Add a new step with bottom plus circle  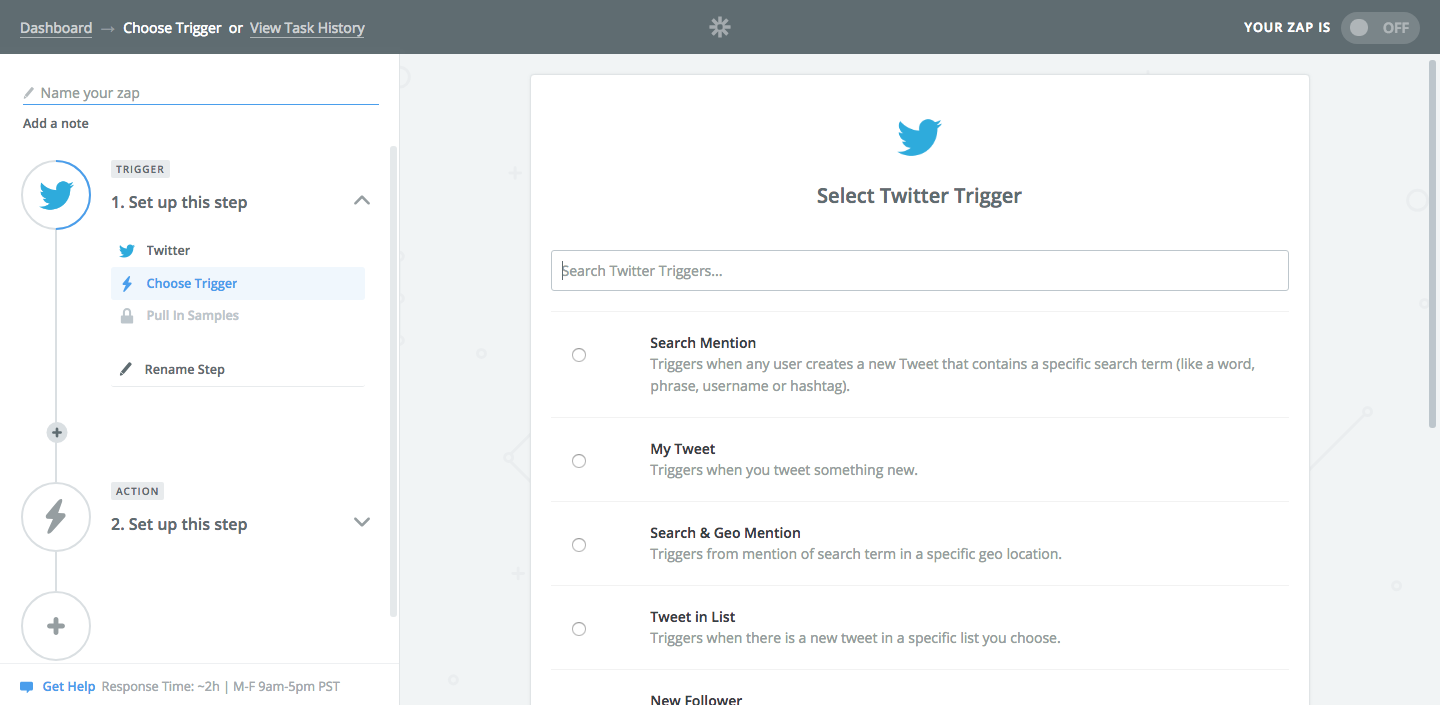coord(56,627)
